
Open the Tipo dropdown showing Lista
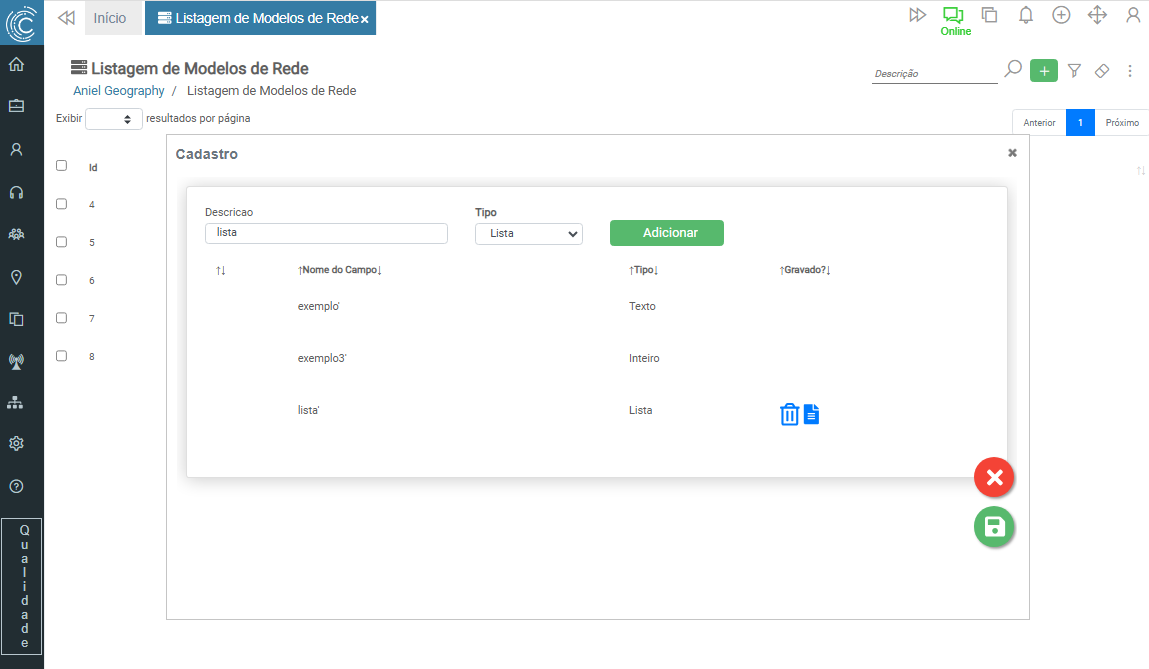(528, 233)
